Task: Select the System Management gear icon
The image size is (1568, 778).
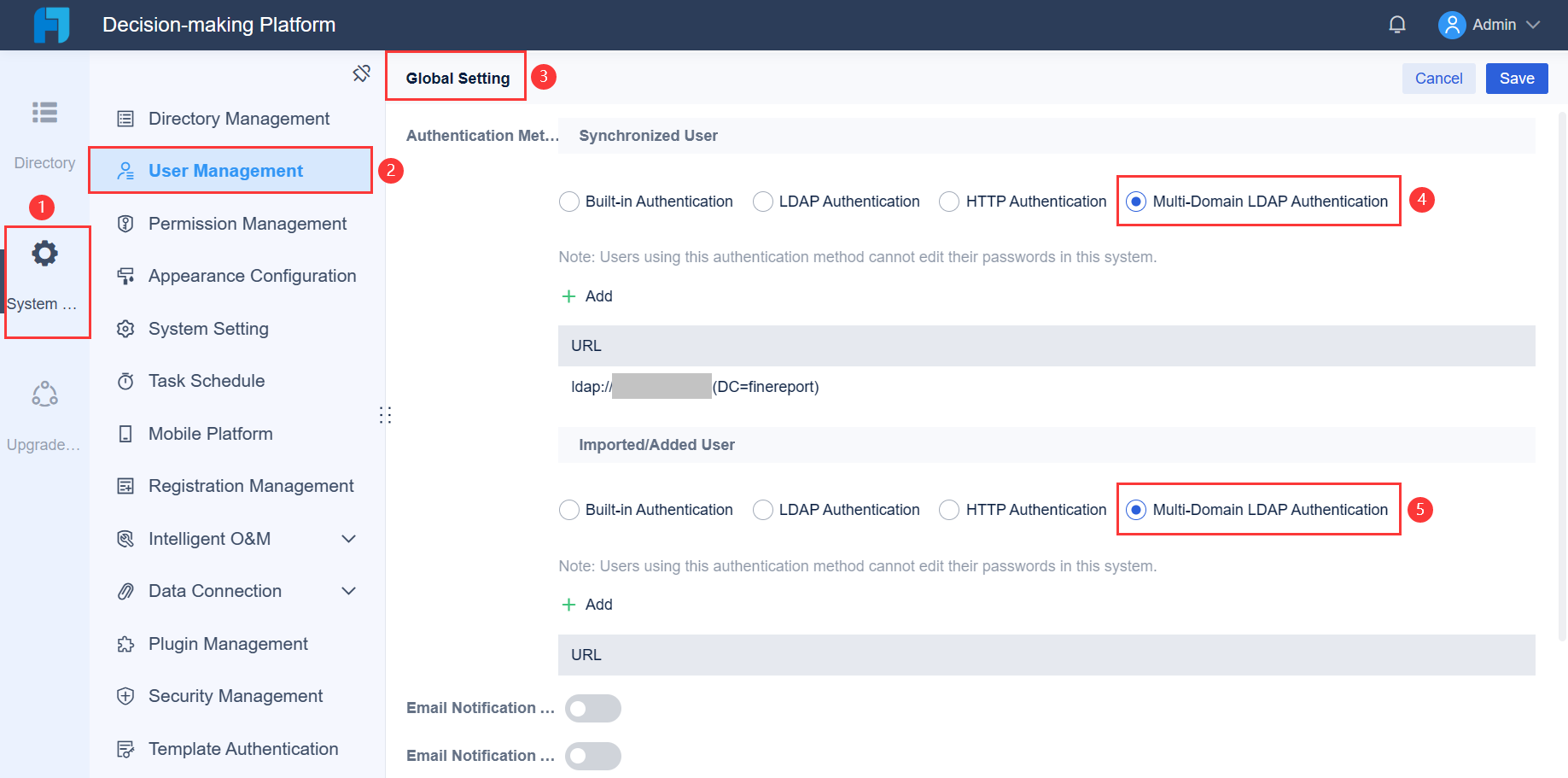Action: (44, 253)
